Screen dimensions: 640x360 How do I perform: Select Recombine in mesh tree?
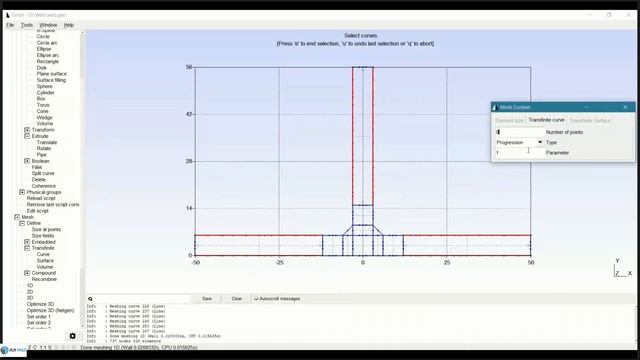[44, 279]
